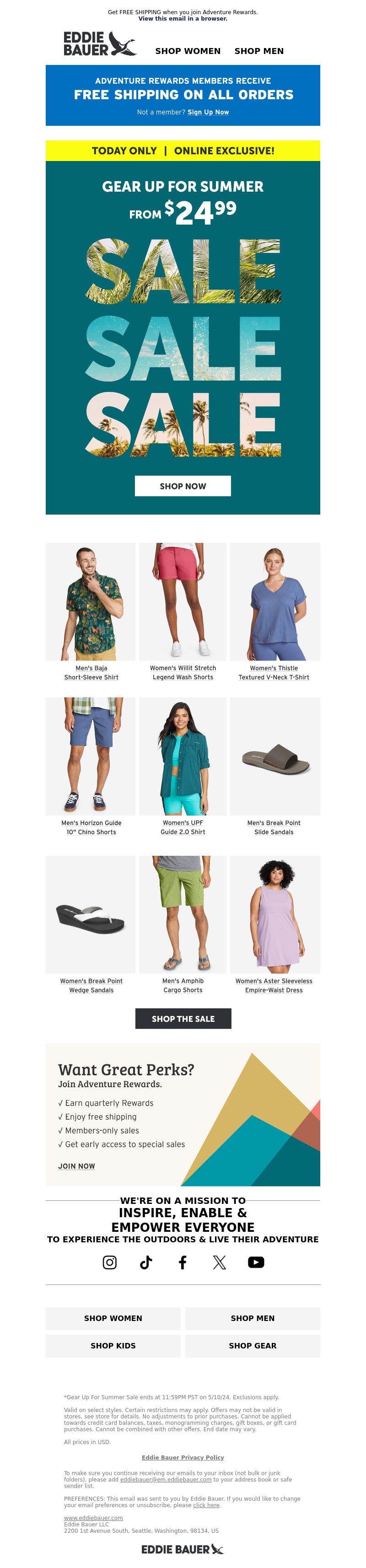Open Men's Break Point Slide Sandals image
366x1568 pixels.
(274, 756)
